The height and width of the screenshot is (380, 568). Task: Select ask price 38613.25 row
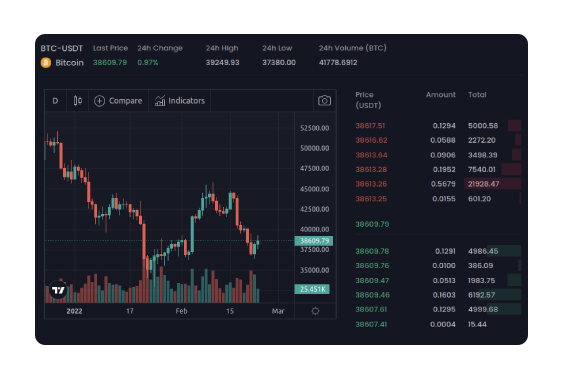[x=438, y=199]
